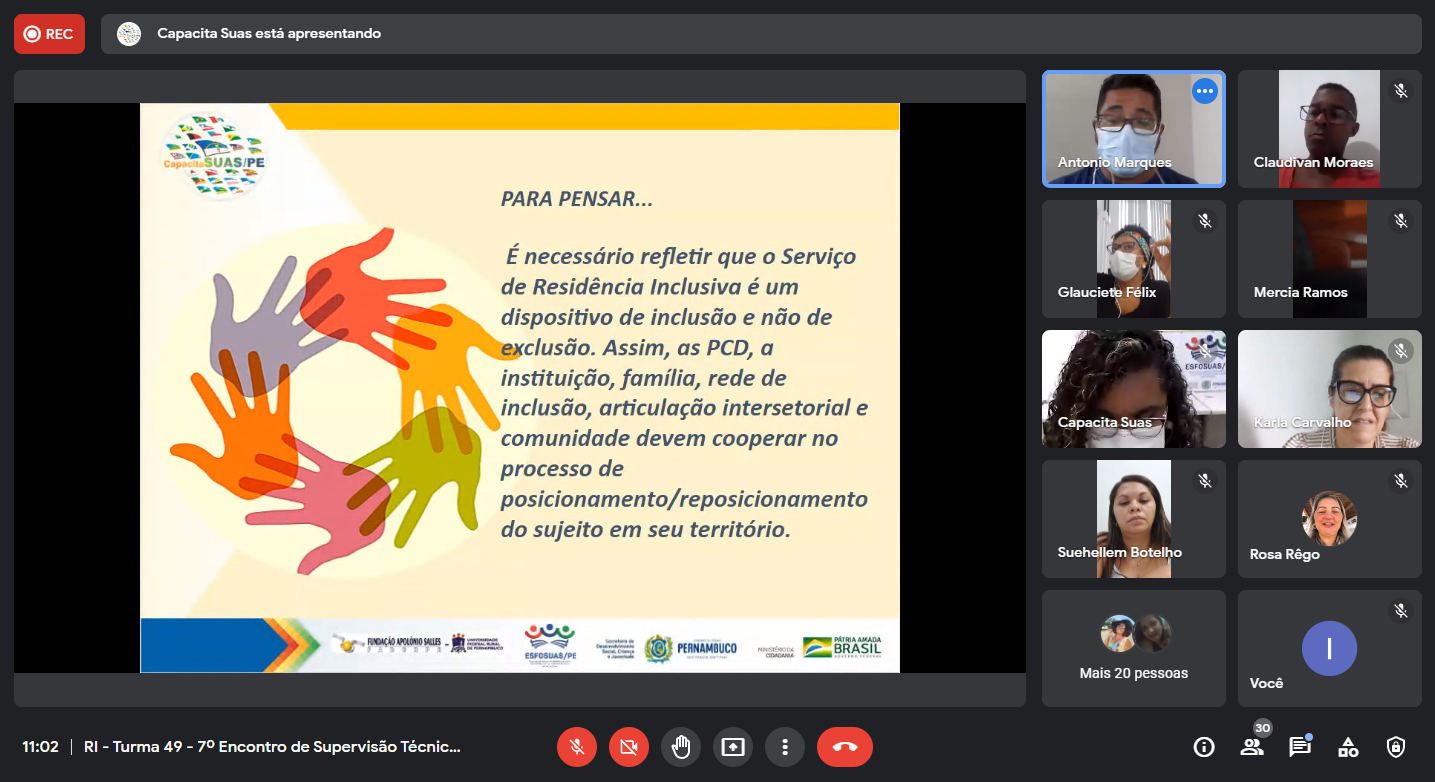Click the REC recording indicator

49,34
